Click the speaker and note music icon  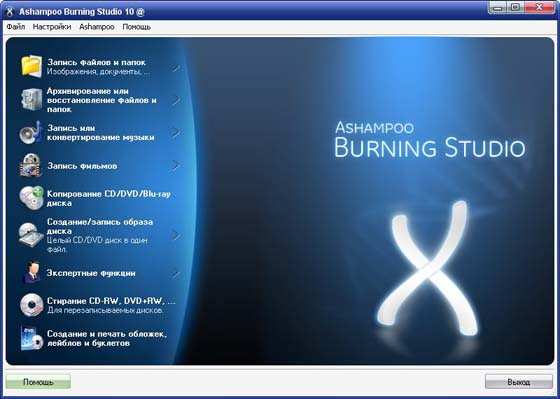coord(31,133)
